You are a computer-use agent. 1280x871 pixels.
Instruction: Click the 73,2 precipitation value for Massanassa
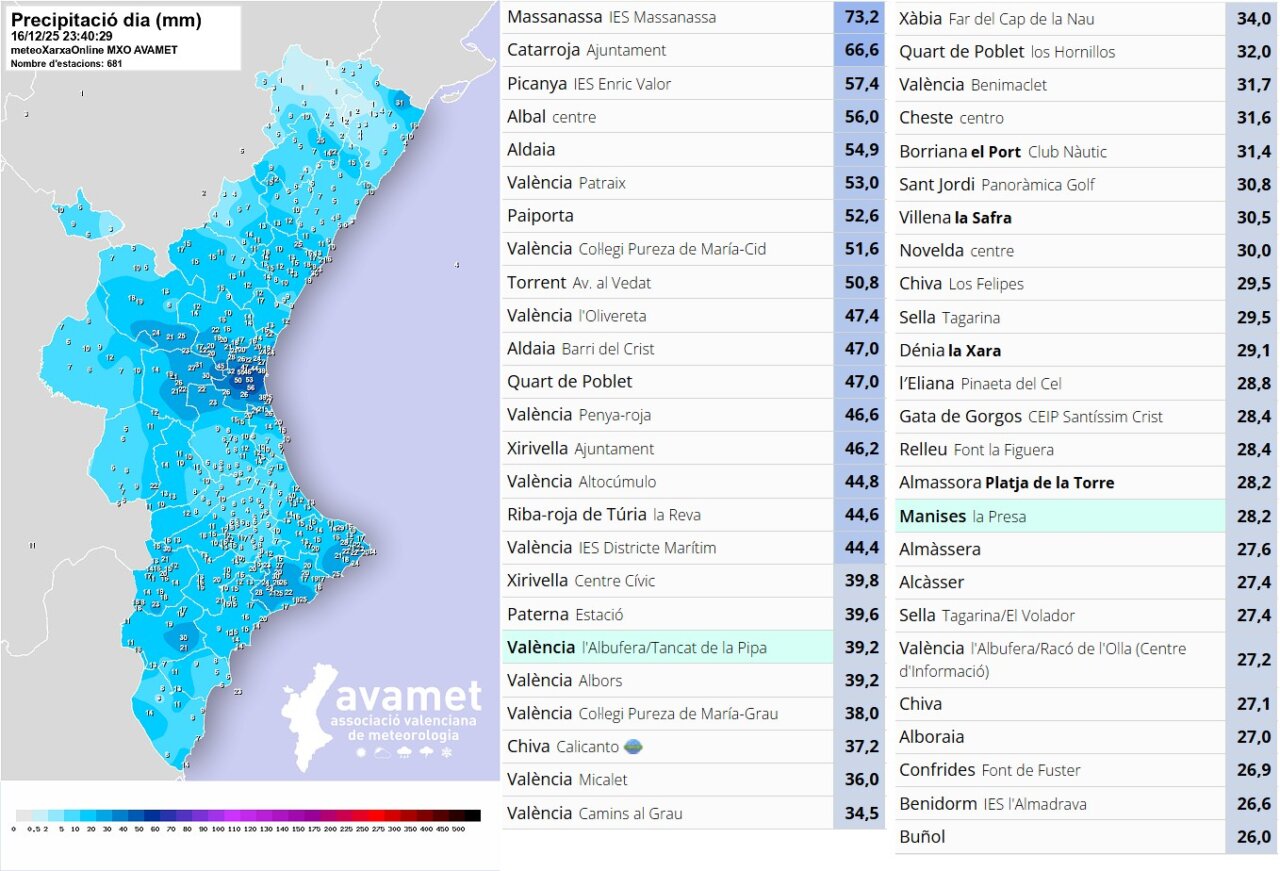857,17
